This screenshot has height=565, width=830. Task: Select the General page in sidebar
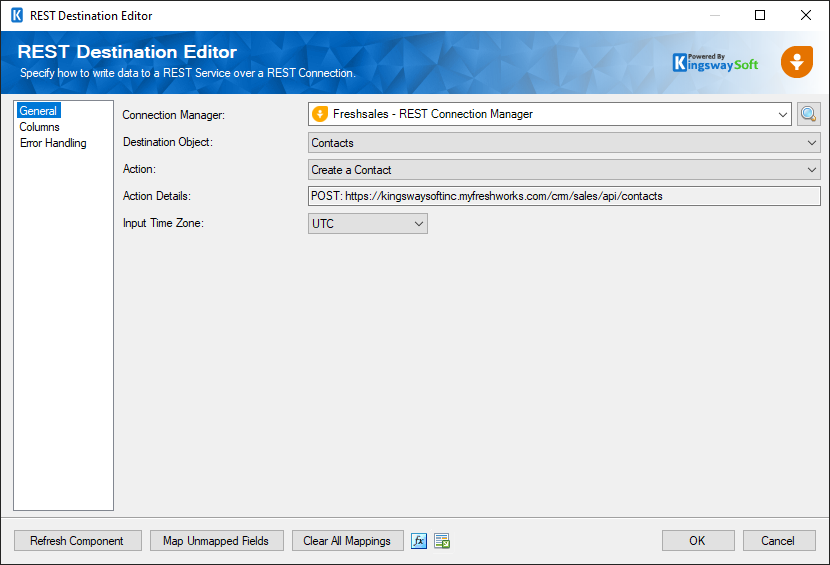coord(38,111)
